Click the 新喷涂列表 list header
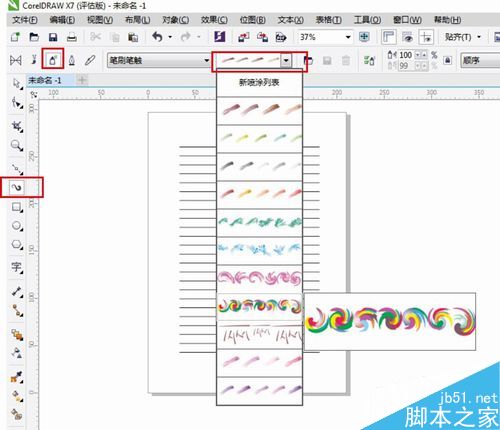This screenshot has height=430, width=500. tap(259, 82)
